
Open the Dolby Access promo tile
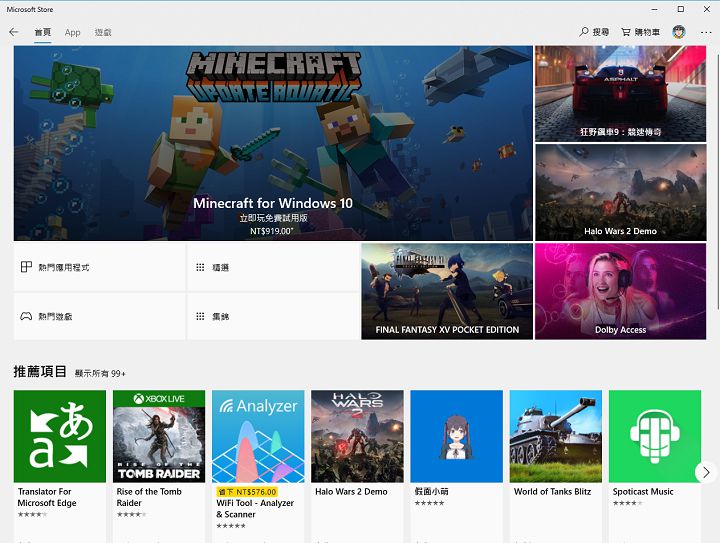point(620,291)
